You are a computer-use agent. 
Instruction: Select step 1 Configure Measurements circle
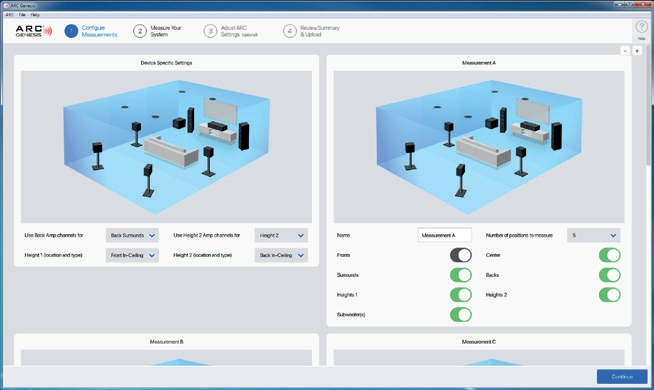(71, 31)
